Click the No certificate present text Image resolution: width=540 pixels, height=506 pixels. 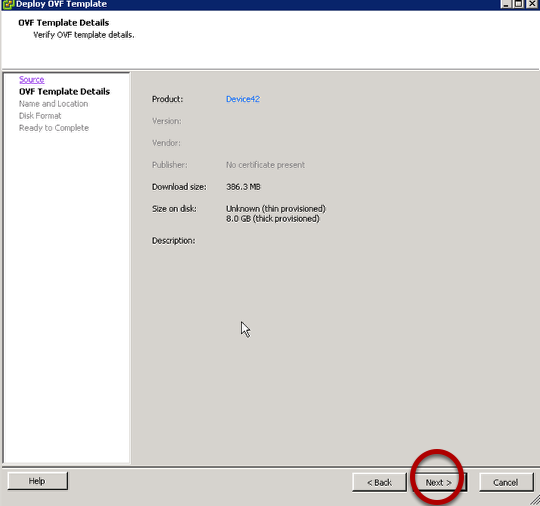click(x=265, y=165)
